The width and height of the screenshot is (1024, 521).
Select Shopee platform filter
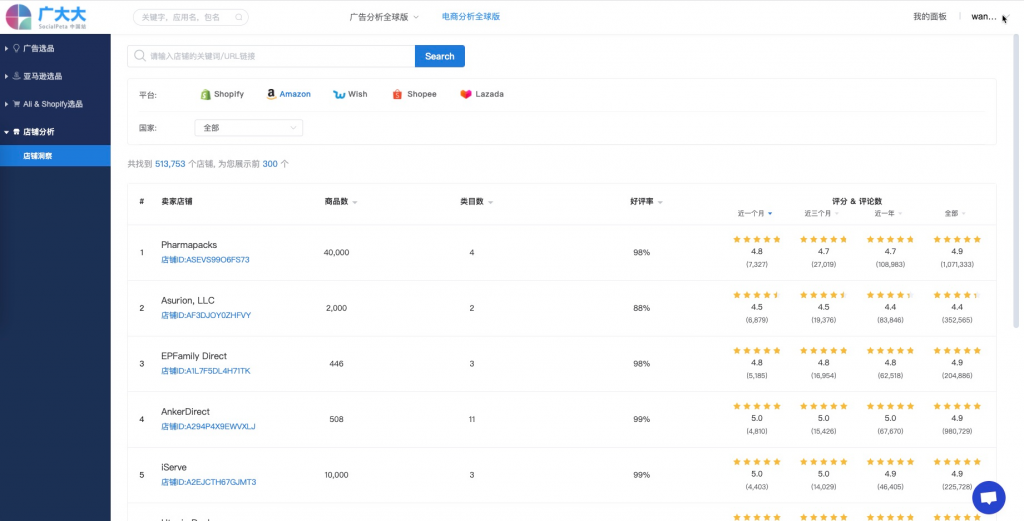coord(414,95)
